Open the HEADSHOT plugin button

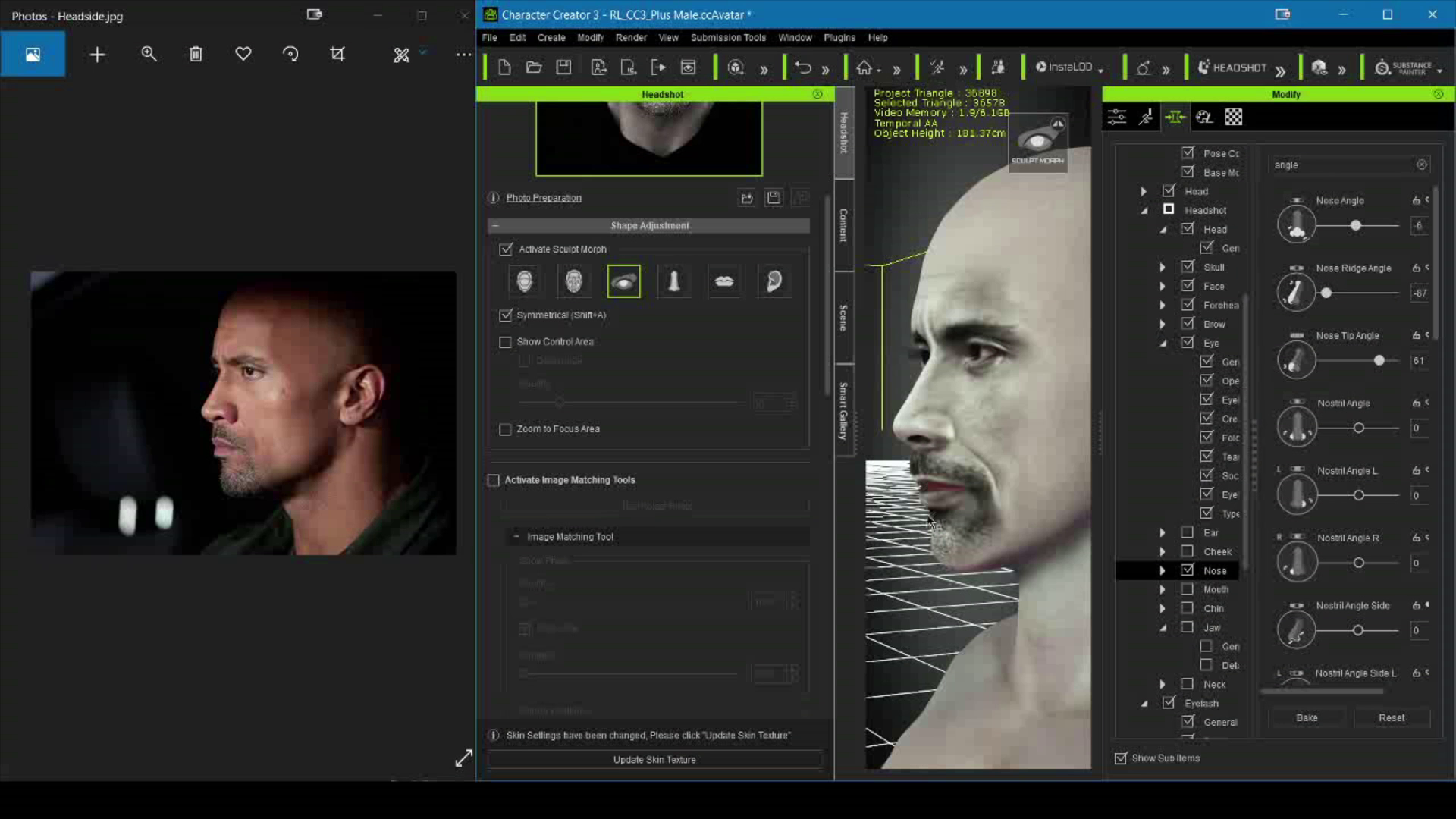point(1232,67)
